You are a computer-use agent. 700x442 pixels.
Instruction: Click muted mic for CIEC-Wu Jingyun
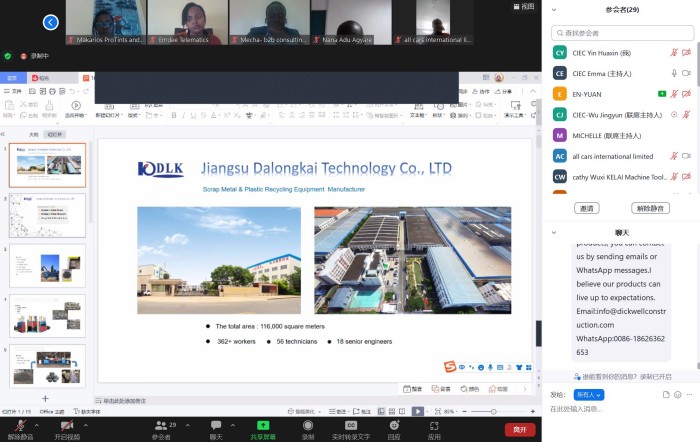coord(687,115)
